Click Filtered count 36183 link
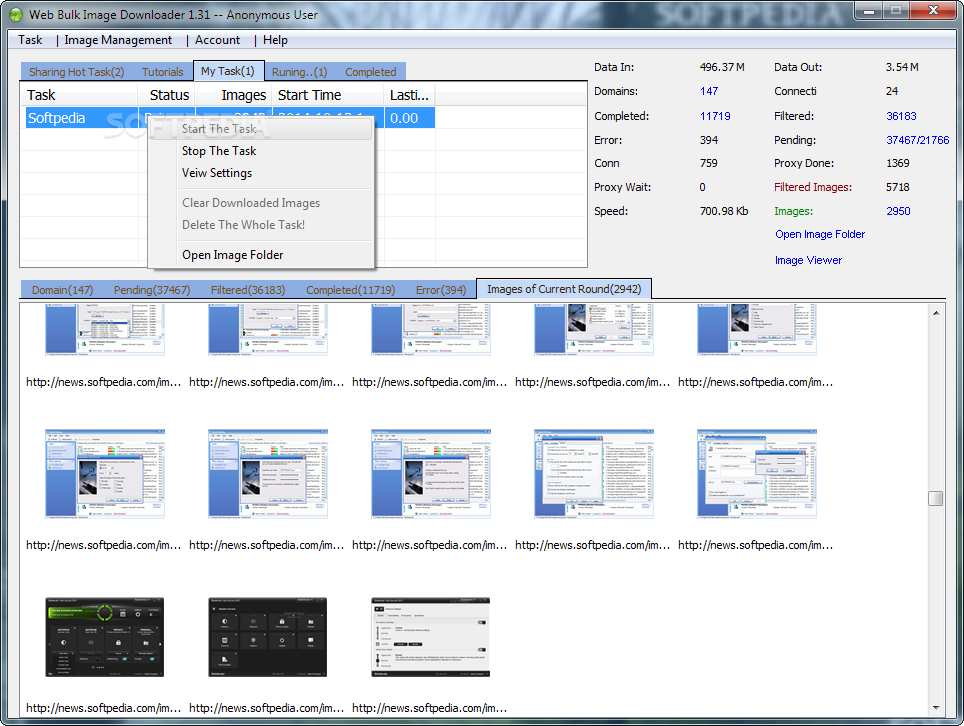This screenshot has width=964, height=726. [x=901, y=116]
